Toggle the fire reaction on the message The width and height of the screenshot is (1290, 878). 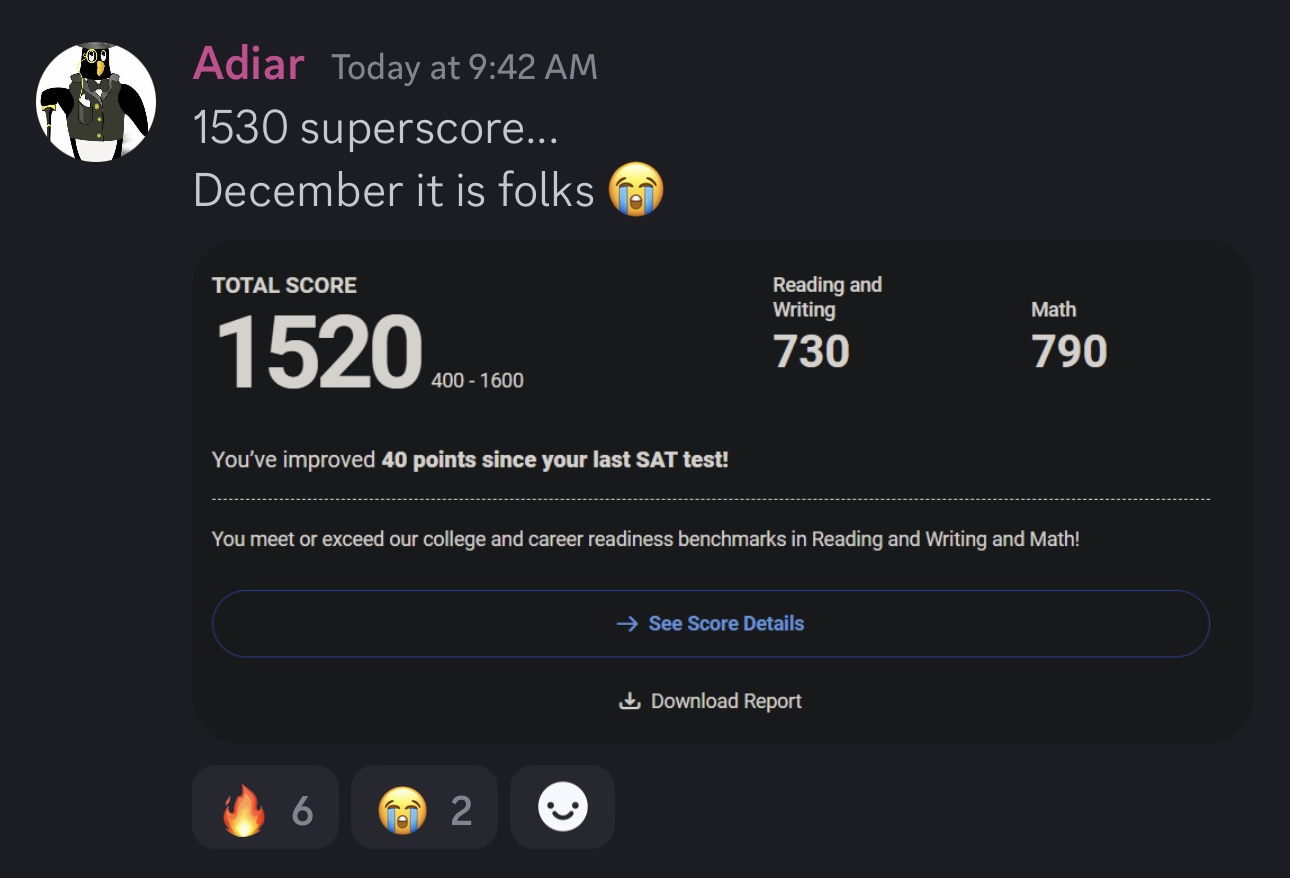[265, 807]
